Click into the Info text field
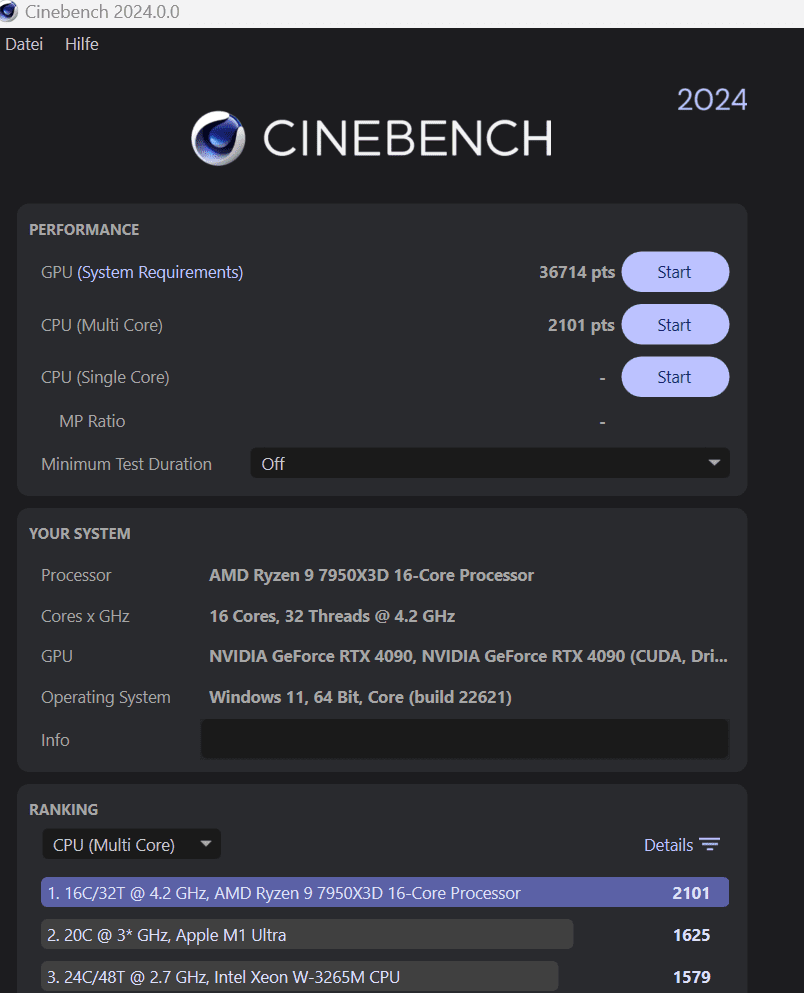The height and width of the screenshot is (993, 804). [x=465, y=739]
